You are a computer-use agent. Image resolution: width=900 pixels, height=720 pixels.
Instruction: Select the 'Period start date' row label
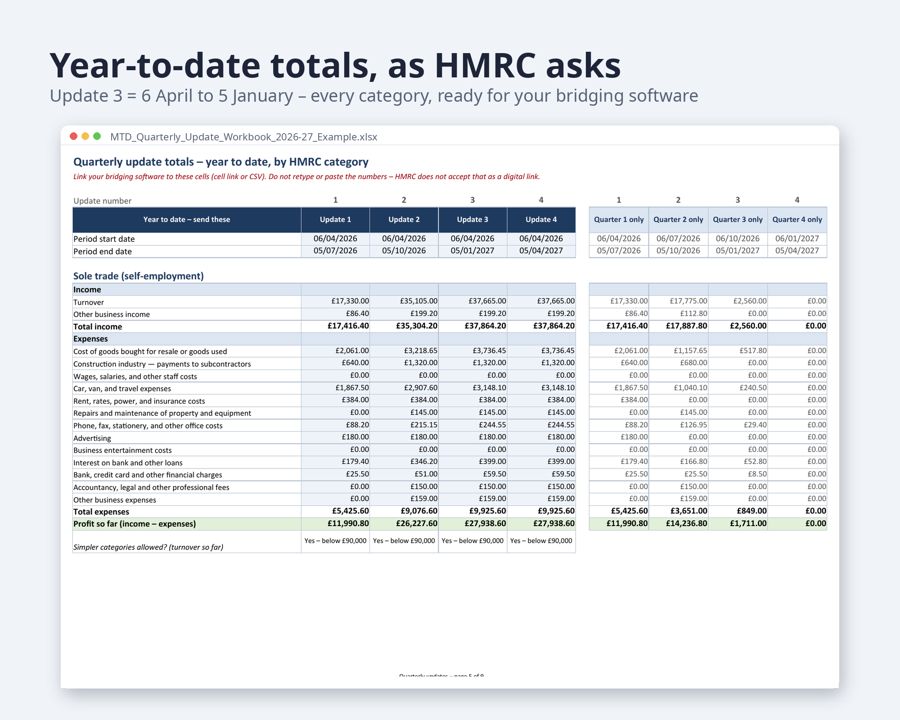click(x=104, y=239)
